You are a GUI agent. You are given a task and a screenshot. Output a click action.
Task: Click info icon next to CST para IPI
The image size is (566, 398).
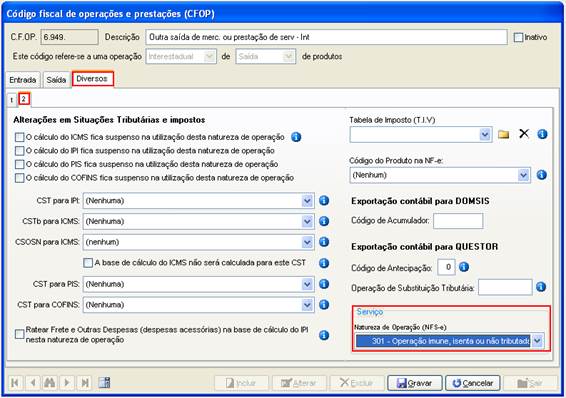click(x=324, y=200)
